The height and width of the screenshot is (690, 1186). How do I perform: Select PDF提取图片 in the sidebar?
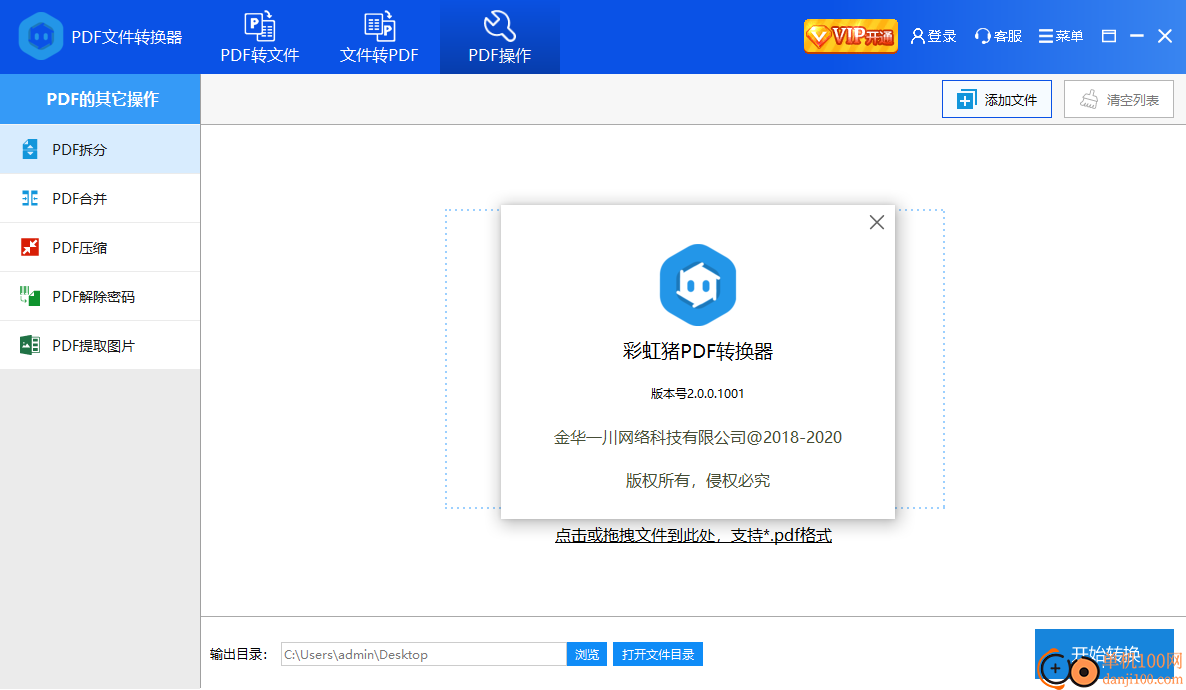click(x=100, y=346)
